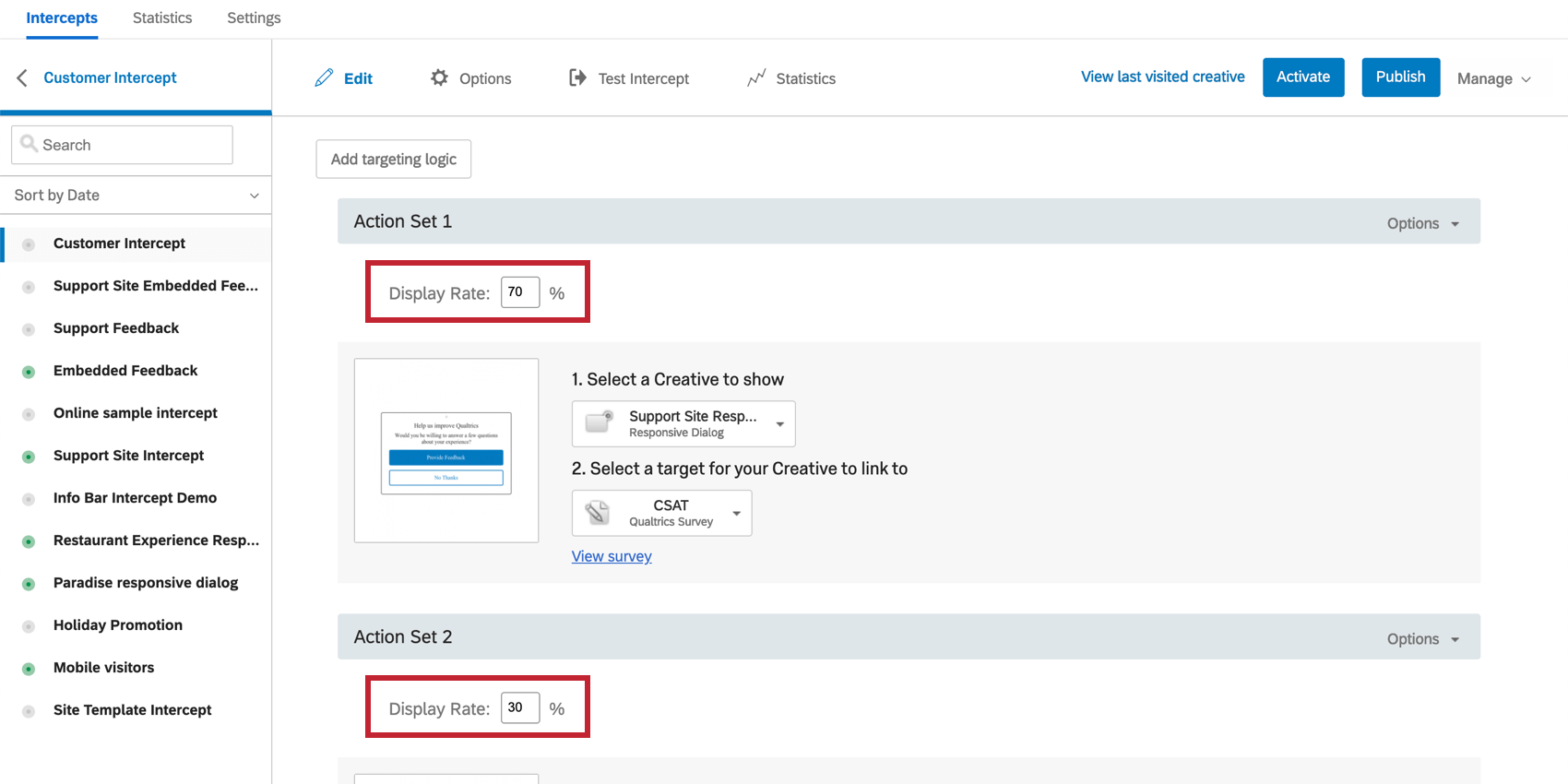Click status dot next to Embedded Feedback
The width and height of the screenshot is (1568, 784).
(x=29, y=372)
